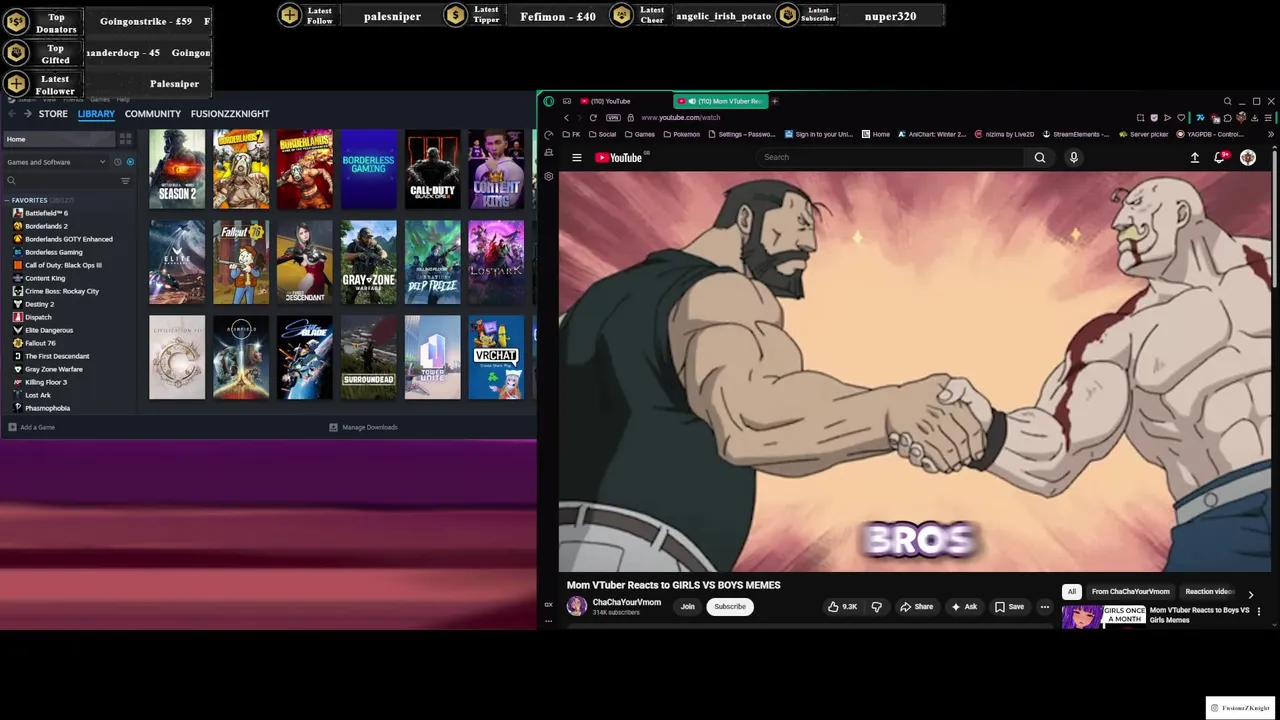This screenshot has height=720, width=1280.
Task: Open Manage Downloads in Steam
Action: click(364, 427)
